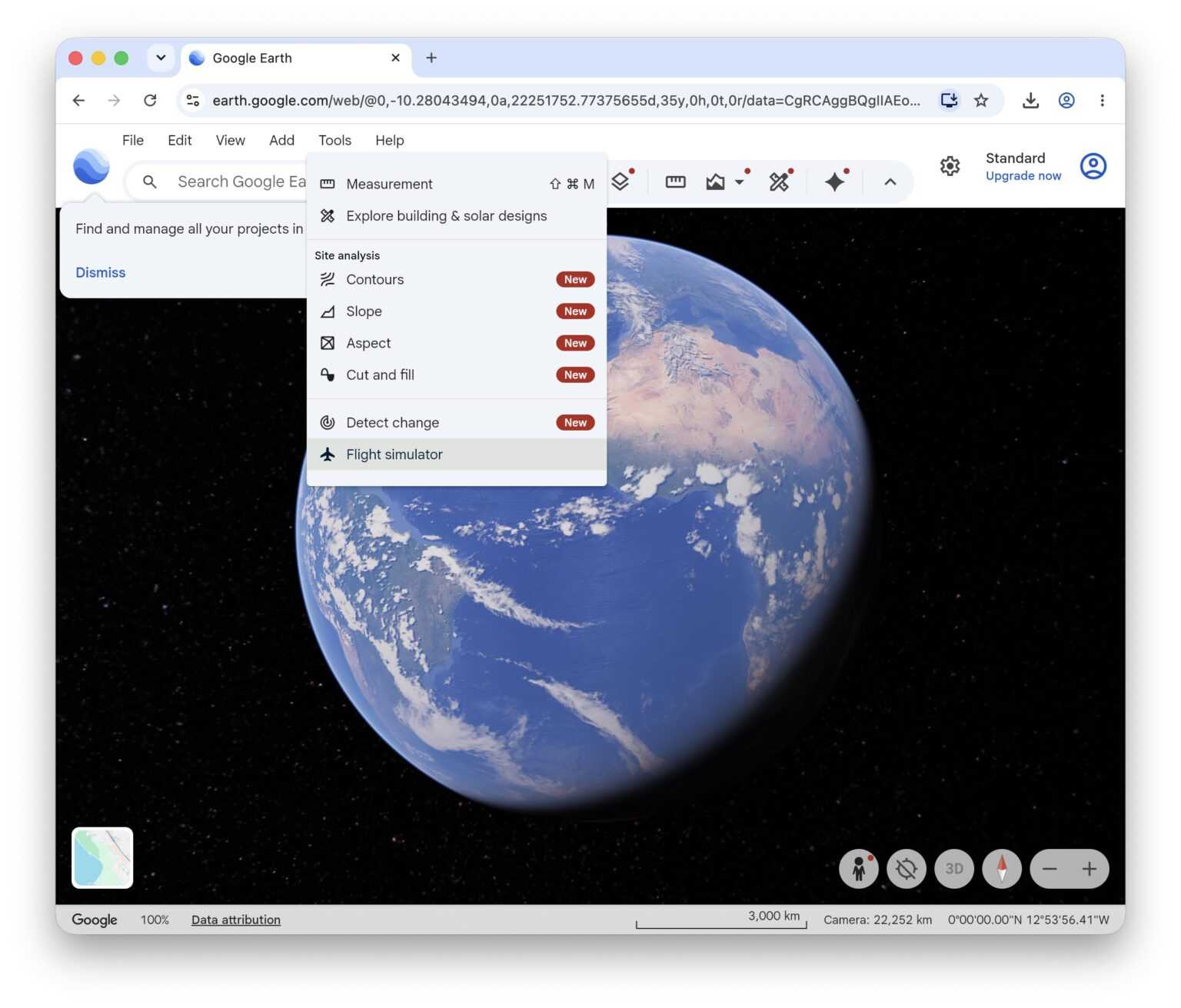1181x1008 pixels.
Task: Close the Tools menu
Action: click(335, 140)
